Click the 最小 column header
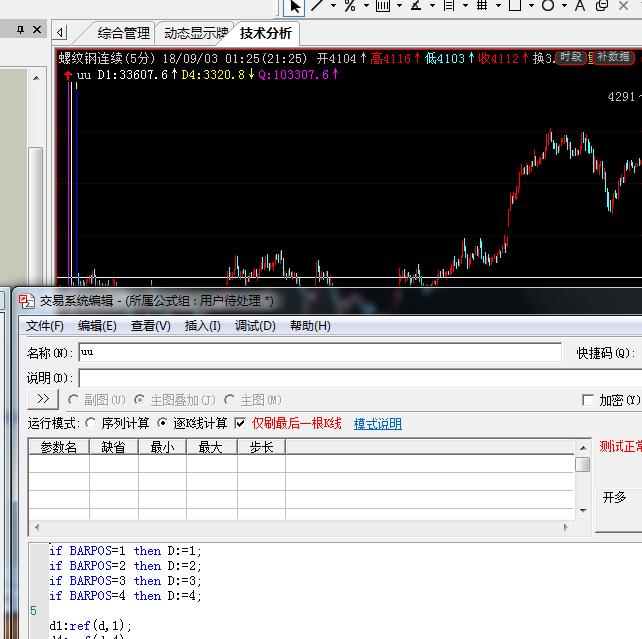 (x=162, y=447)
